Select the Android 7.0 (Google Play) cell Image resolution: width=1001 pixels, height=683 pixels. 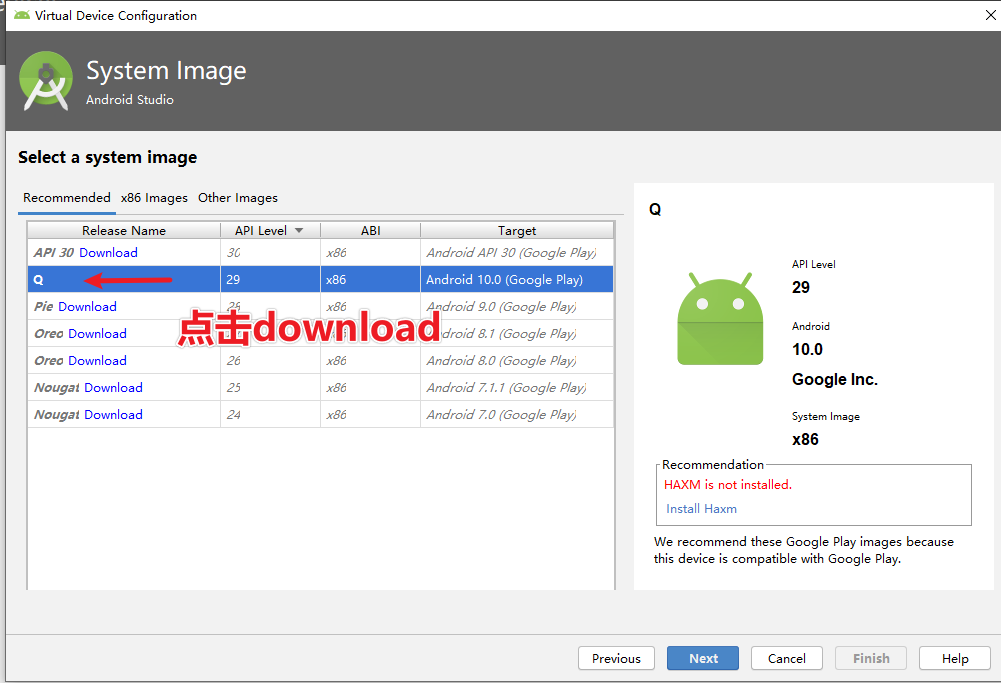pos(517,415)
